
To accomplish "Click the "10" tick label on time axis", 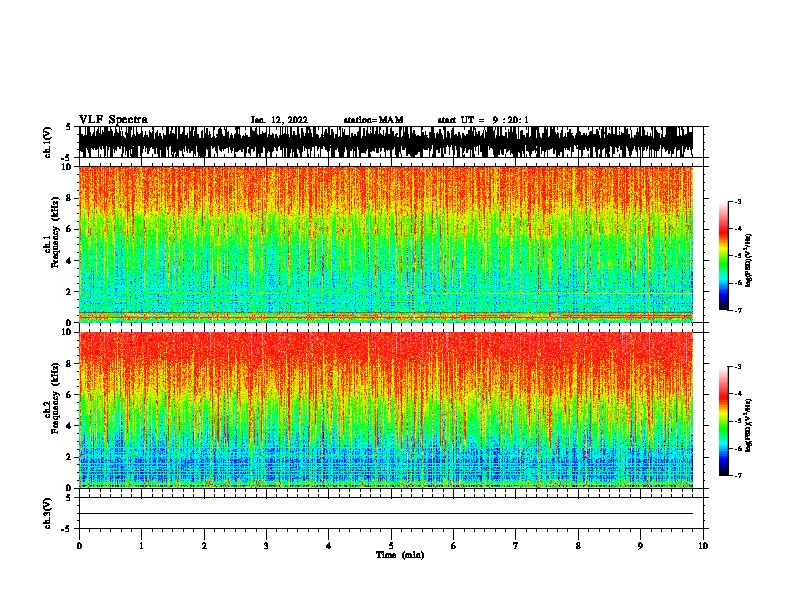I will point(703,546).
